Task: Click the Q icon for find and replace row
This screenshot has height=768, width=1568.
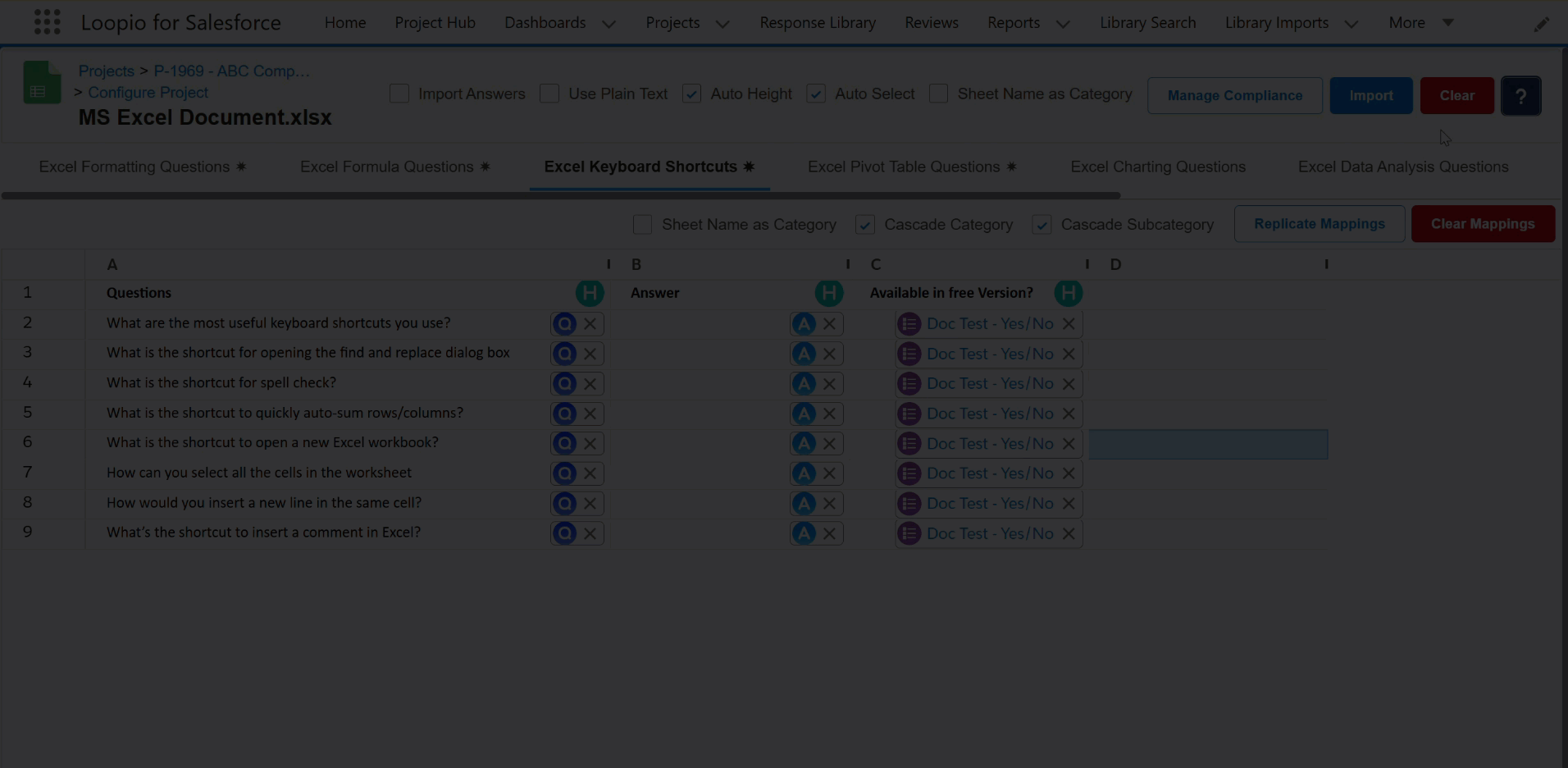Action: [x=564, y=354]
